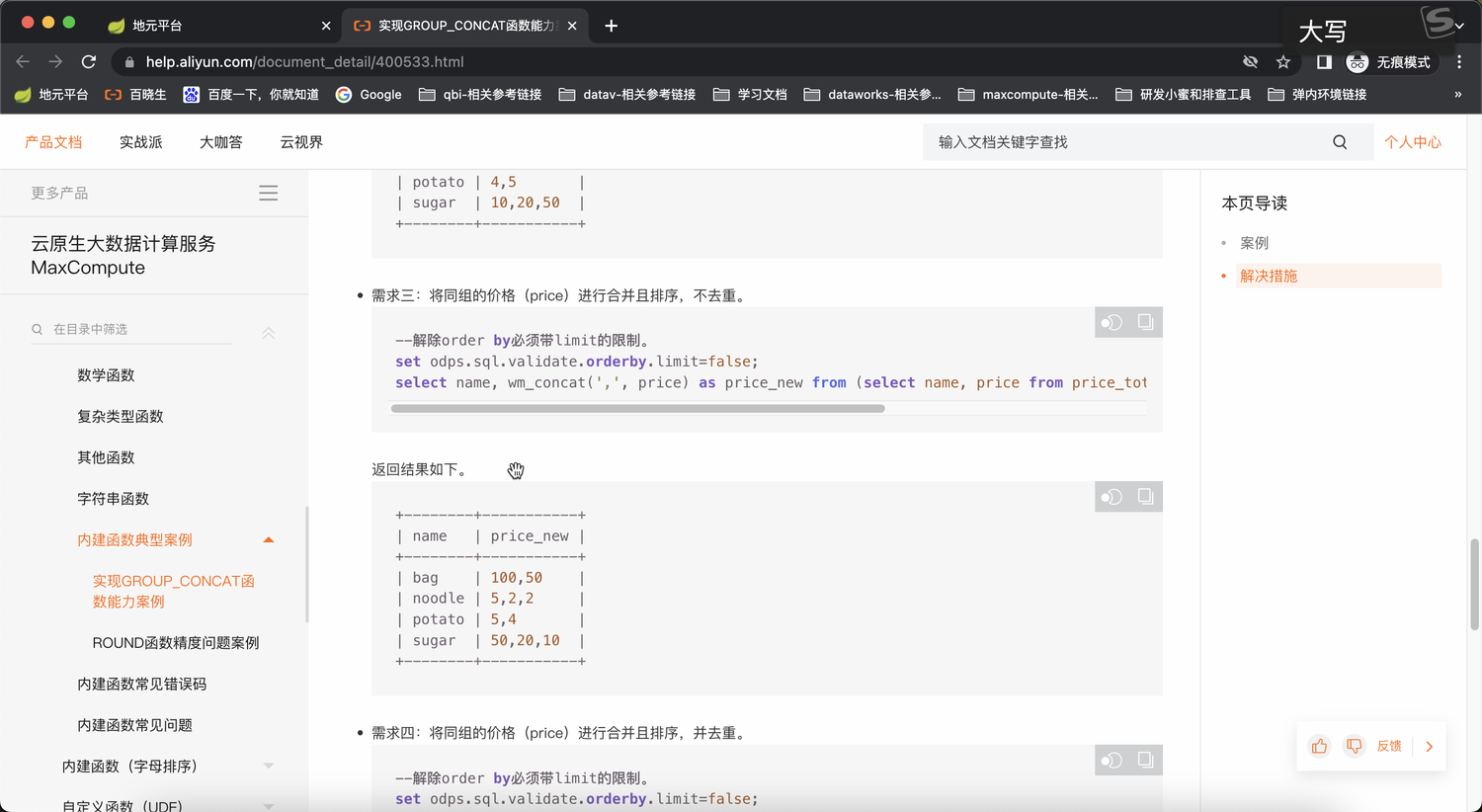Open the 大咖答 nav tab

click(x=220, y=142)
